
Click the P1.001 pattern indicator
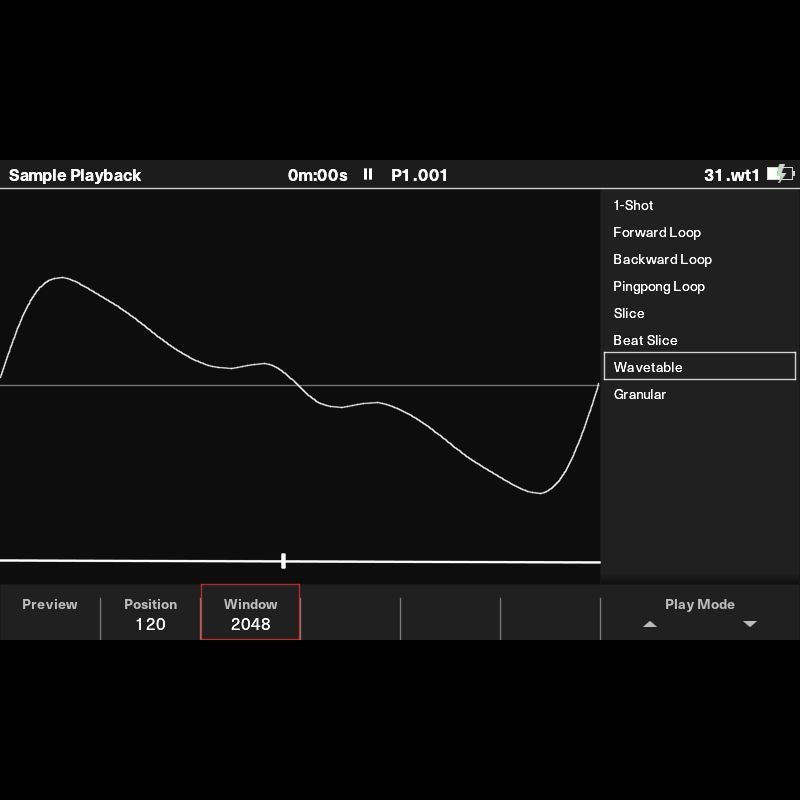(x=419, y=176)
